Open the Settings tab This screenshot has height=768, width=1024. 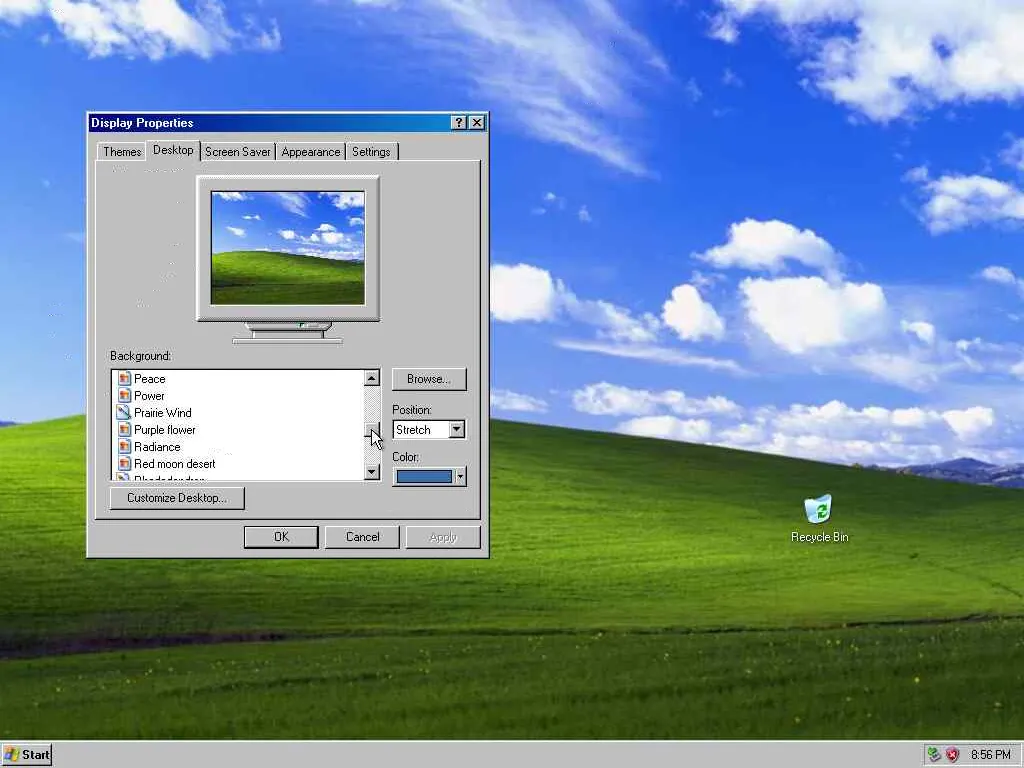[x=371, y=152]
